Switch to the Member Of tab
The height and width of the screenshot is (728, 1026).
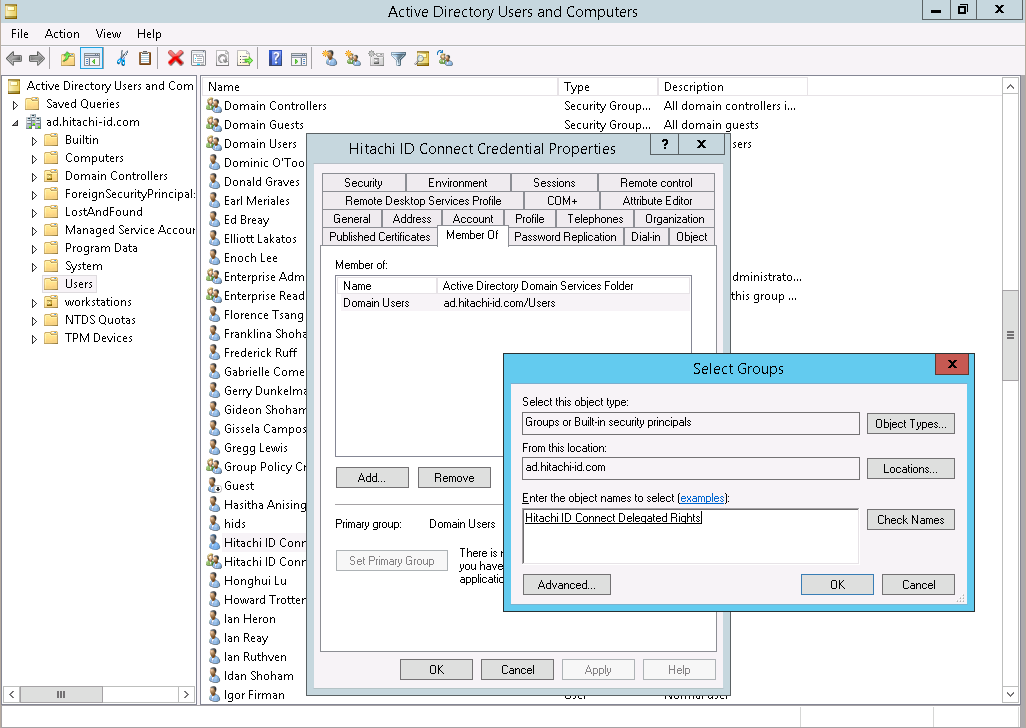[x=470, y=236]
